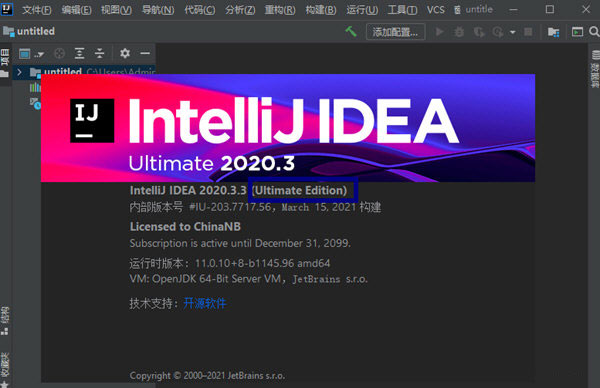Click the Debug bug icon
This screenshot has width=600, height=388.
(459, 32)
